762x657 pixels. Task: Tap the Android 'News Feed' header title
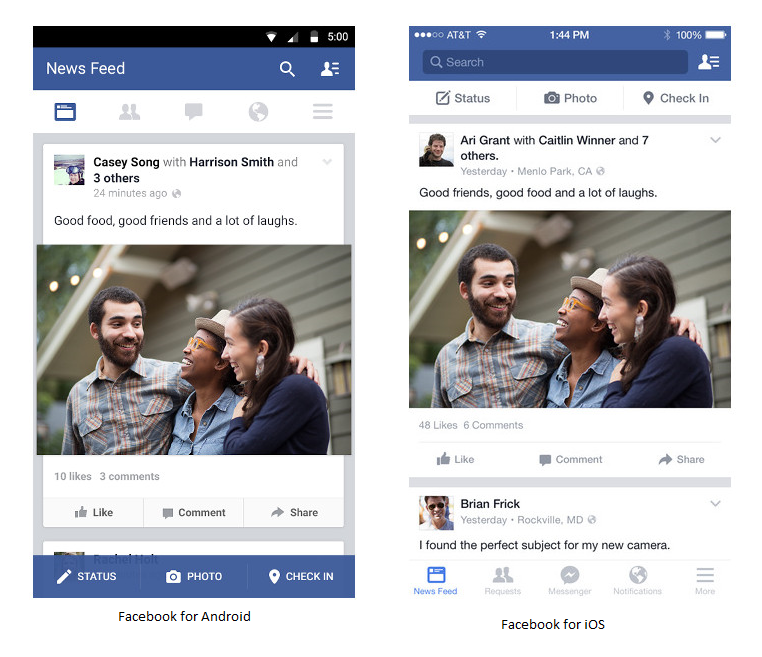coord(86,69)
